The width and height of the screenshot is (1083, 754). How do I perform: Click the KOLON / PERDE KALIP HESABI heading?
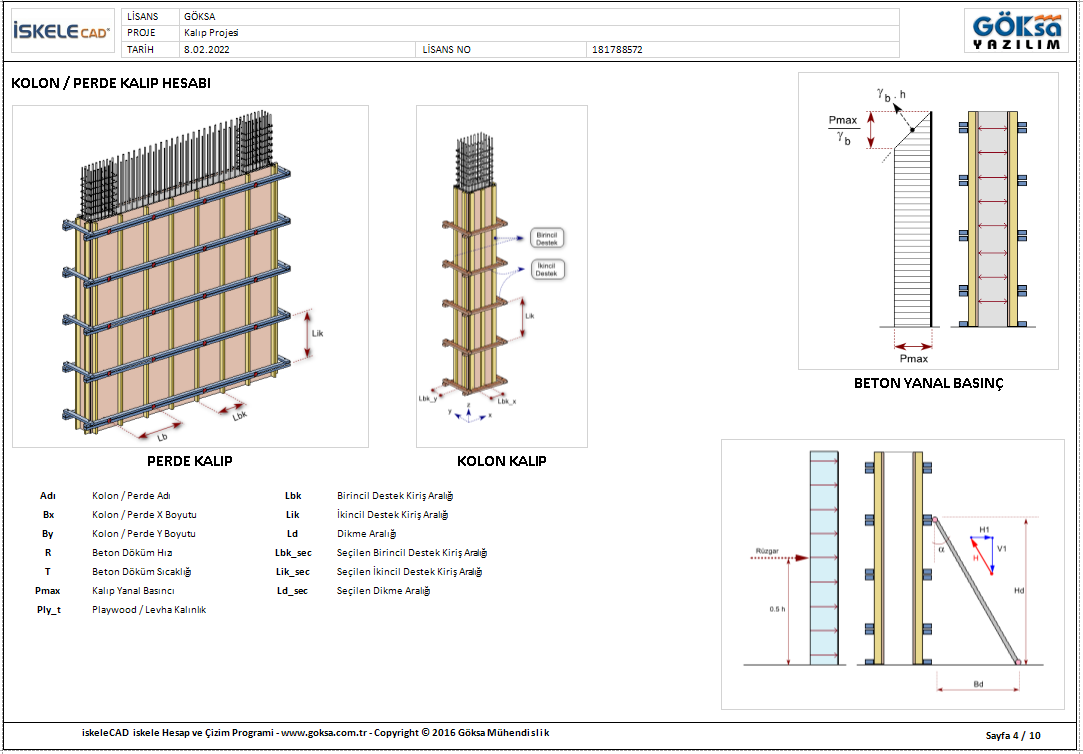point(111,84)
